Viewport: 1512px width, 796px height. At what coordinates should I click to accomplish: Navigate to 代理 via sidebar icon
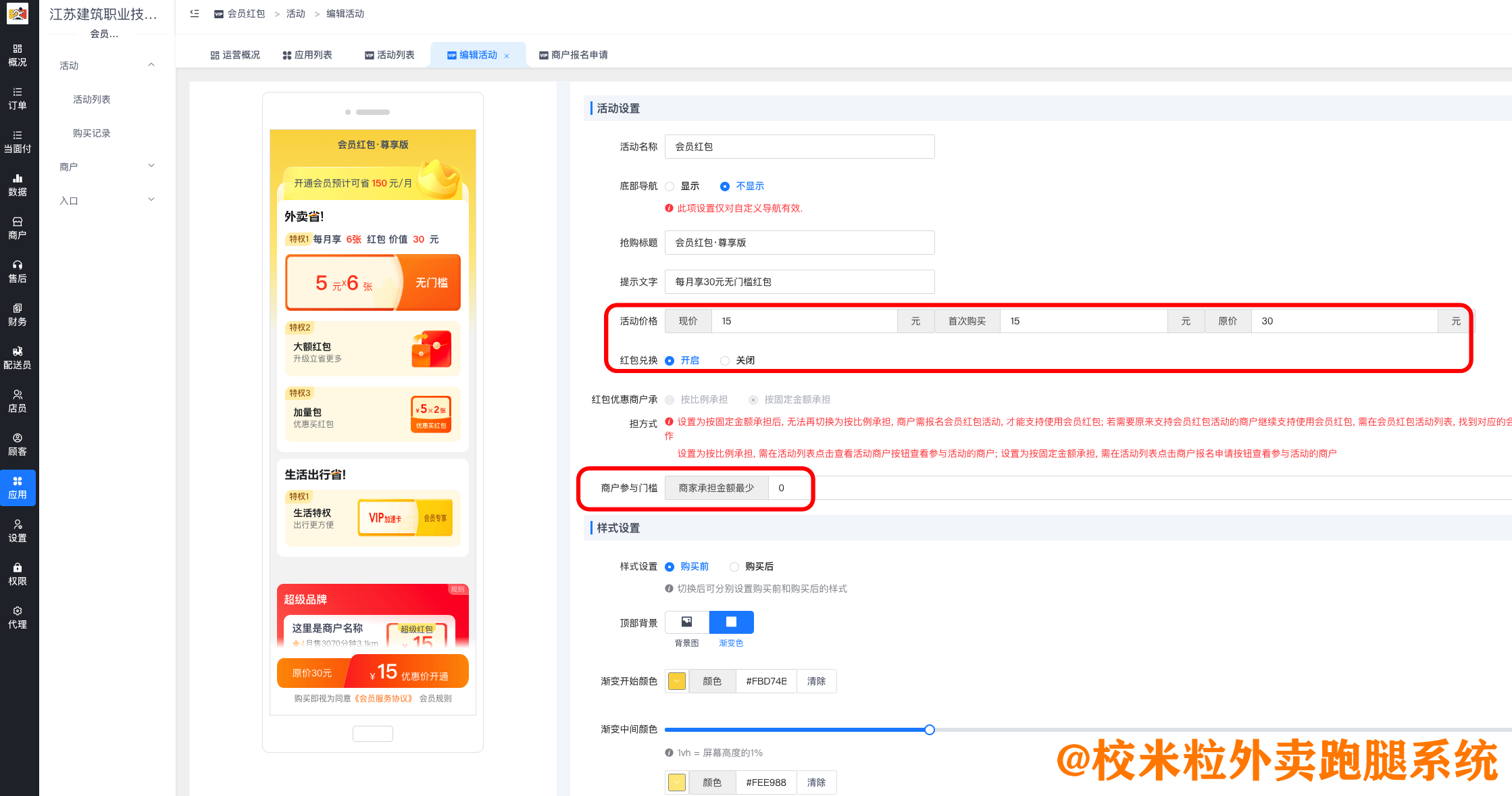(18, 617)
